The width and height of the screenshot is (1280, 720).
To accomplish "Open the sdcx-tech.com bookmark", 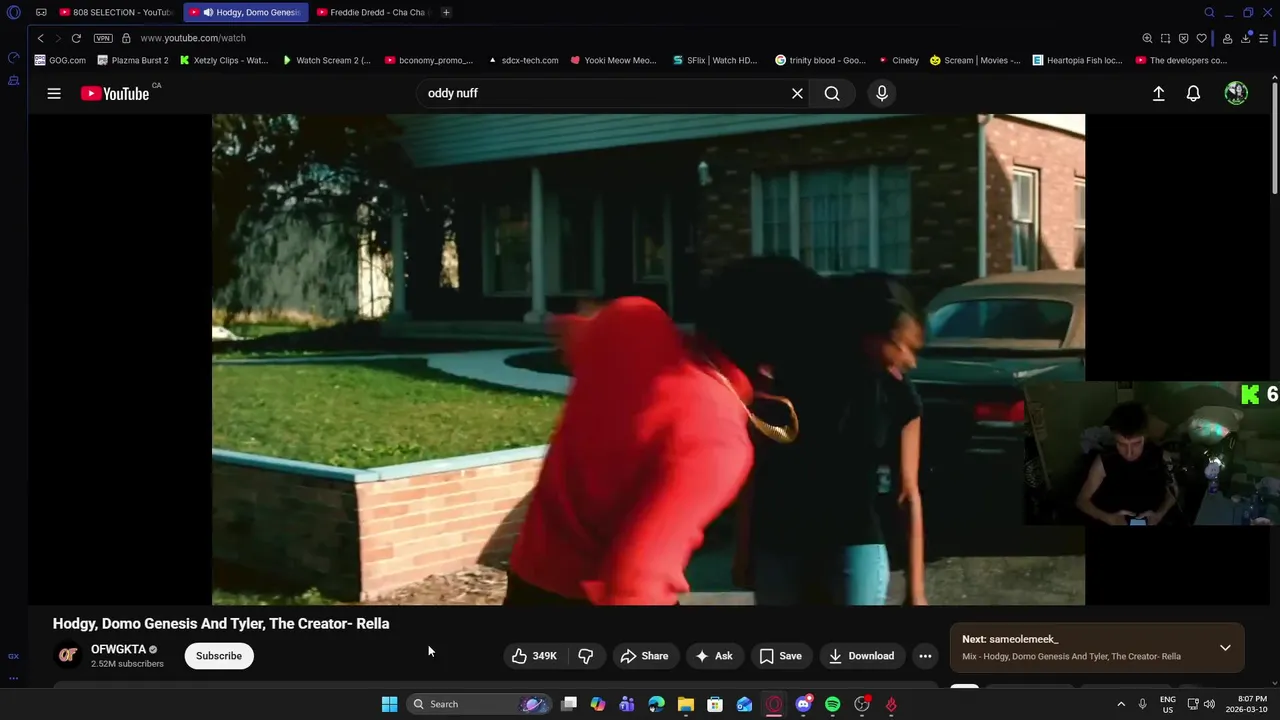I will coord(523,60).
